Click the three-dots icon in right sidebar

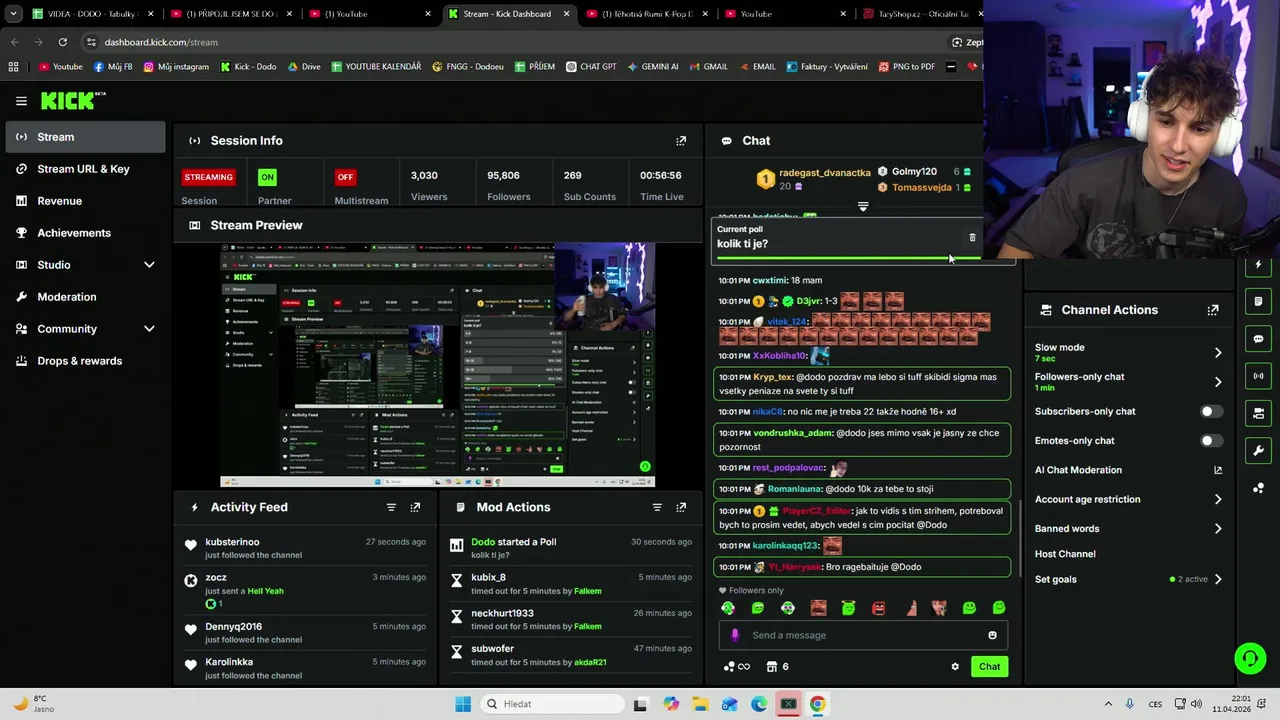(x=1258, y=488)
